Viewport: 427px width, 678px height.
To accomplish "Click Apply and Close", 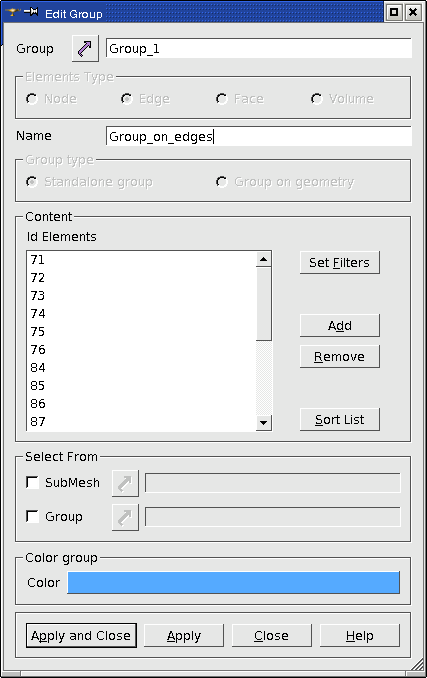I will 81,636.
